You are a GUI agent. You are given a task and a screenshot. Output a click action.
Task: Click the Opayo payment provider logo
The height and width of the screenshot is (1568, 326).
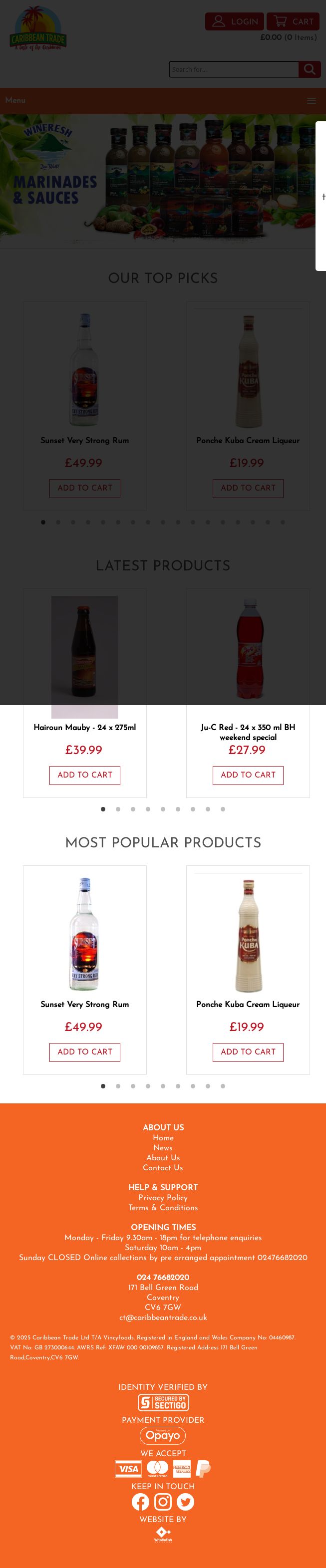click(x=163, y=1435)
